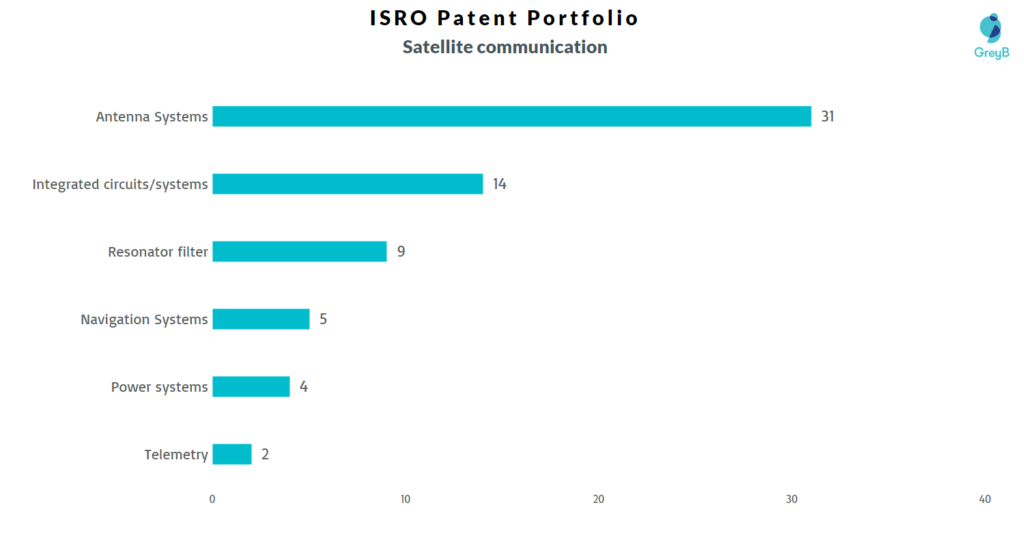Select the Navigation Systems bar

click(261, 319)
